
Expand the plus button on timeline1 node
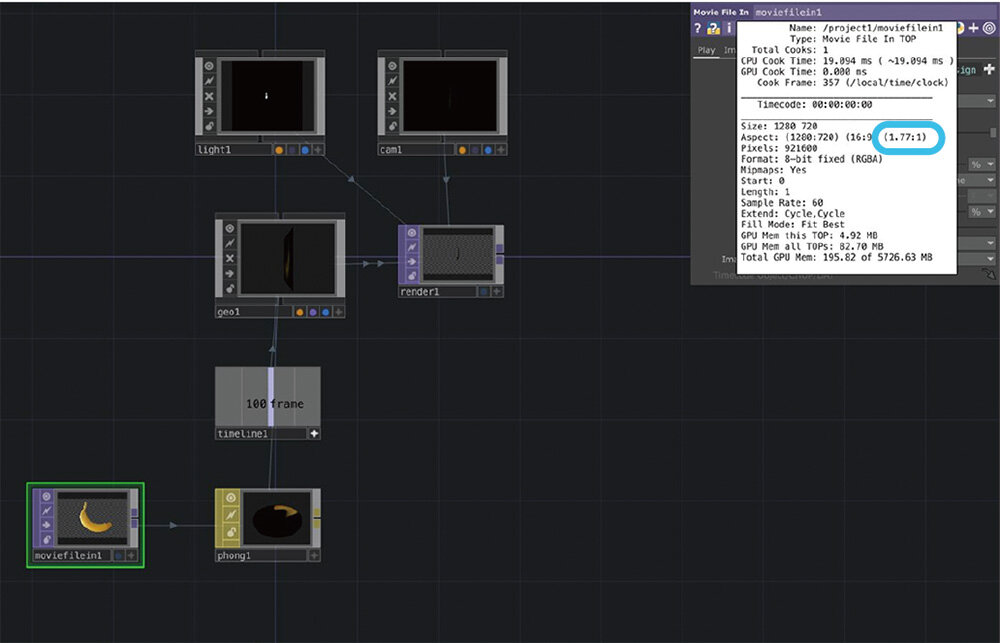point(314,434)
